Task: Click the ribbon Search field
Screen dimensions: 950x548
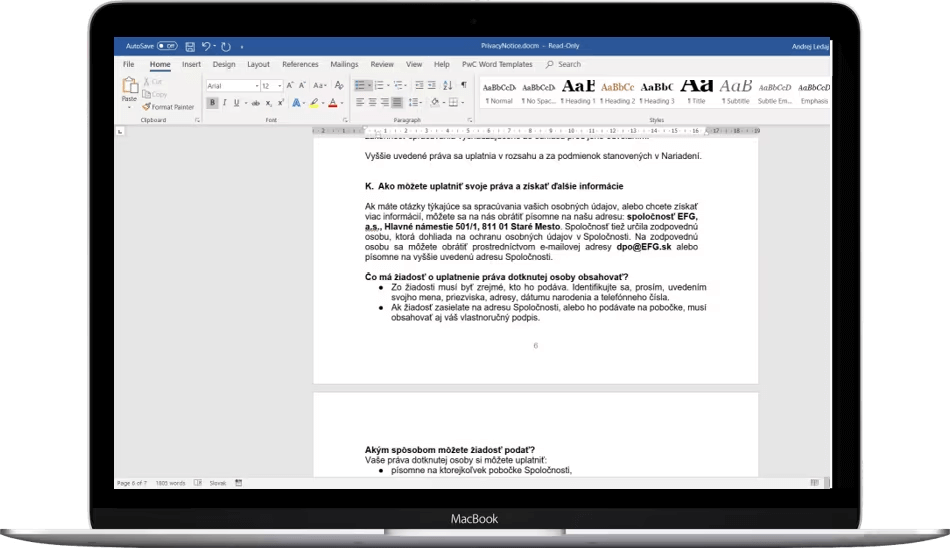Action: [x=569, y=64]
